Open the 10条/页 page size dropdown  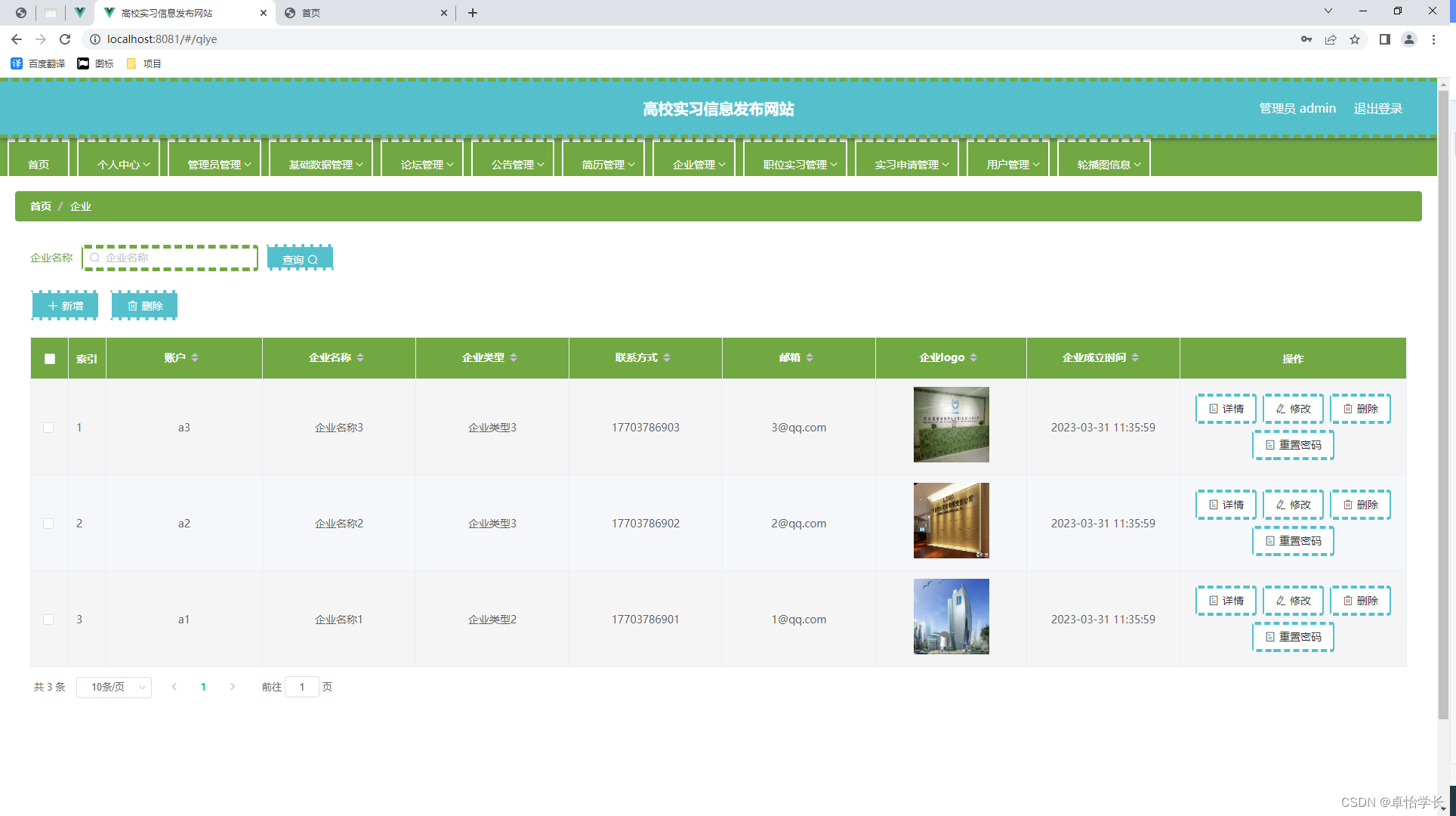coord(114,687)
